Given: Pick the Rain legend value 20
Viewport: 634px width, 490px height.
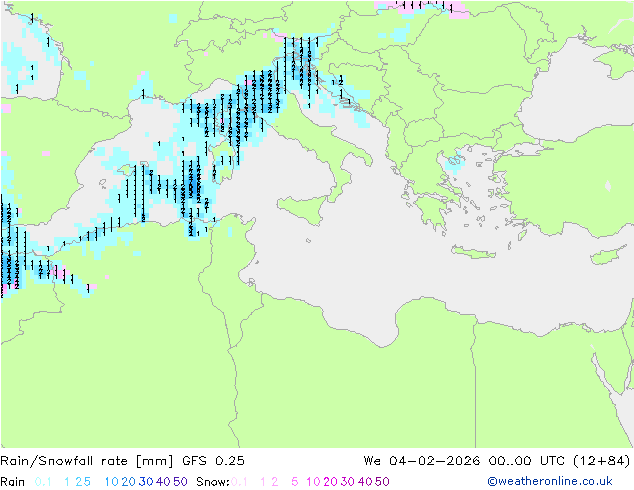Looking at the screenshot, I should coord(128,482).
